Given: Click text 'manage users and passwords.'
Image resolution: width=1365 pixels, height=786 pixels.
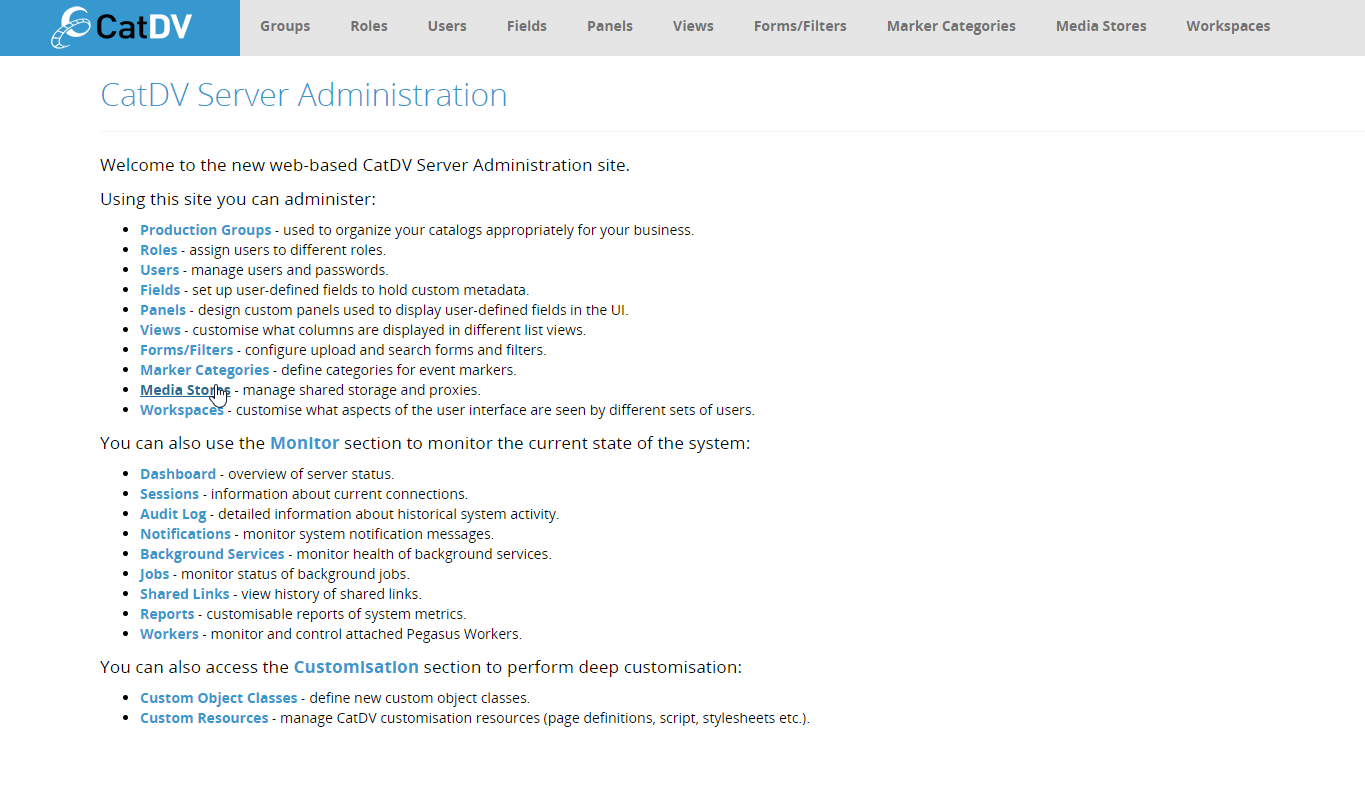Looking at the screenshot, I should [x=290, y=270].
